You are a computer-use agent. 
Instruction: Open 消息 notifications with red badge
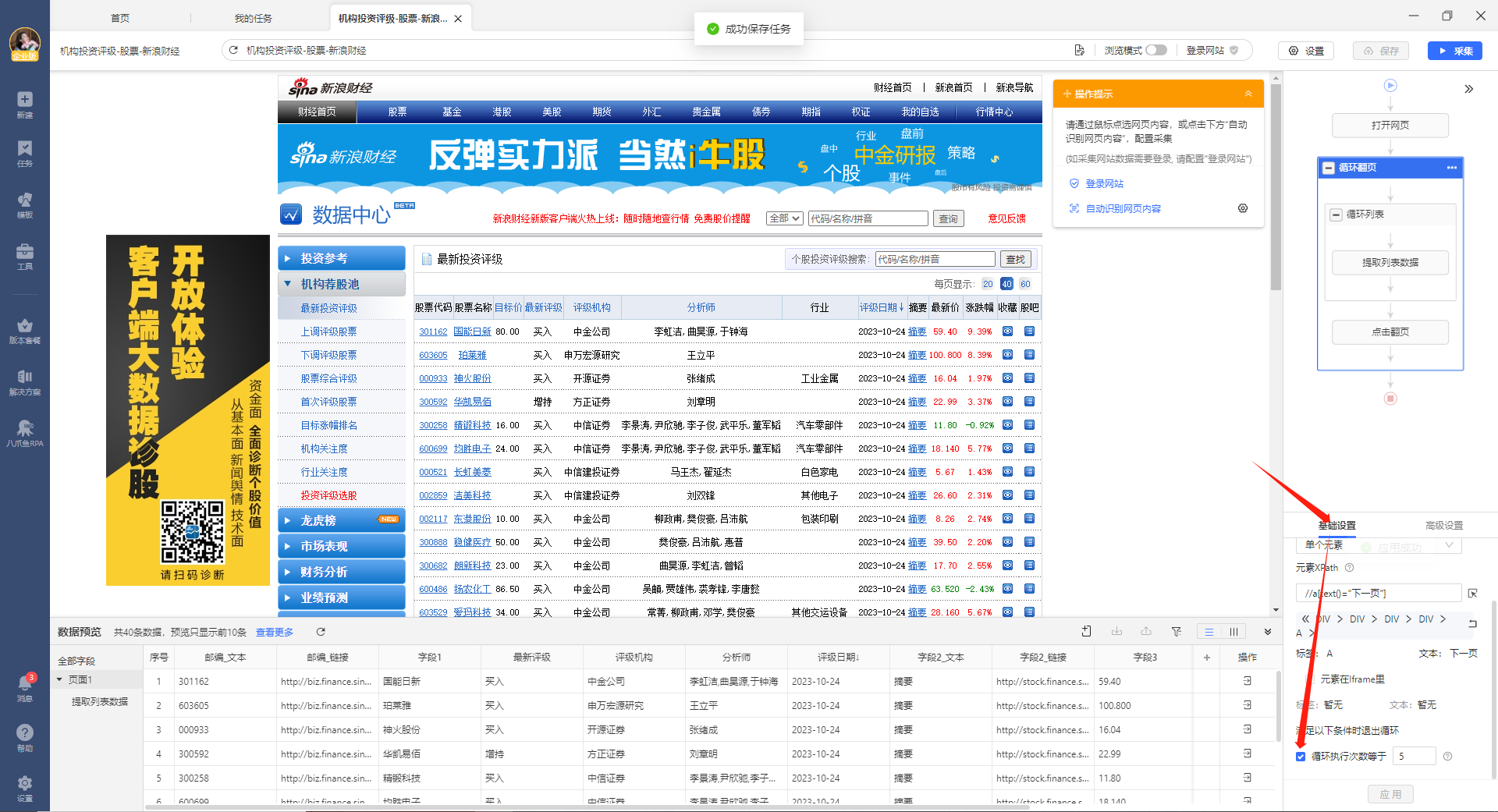click(25, 688)
